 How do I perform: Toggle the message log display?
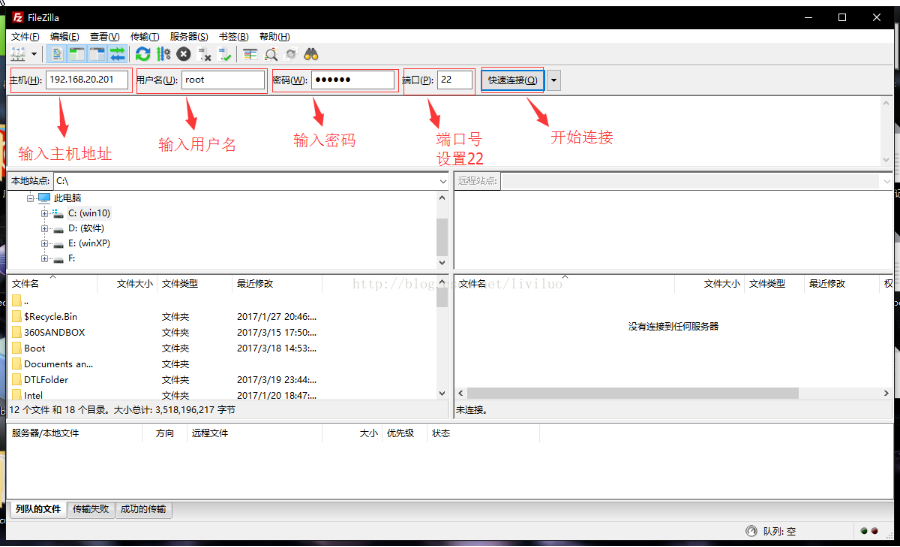57,55
